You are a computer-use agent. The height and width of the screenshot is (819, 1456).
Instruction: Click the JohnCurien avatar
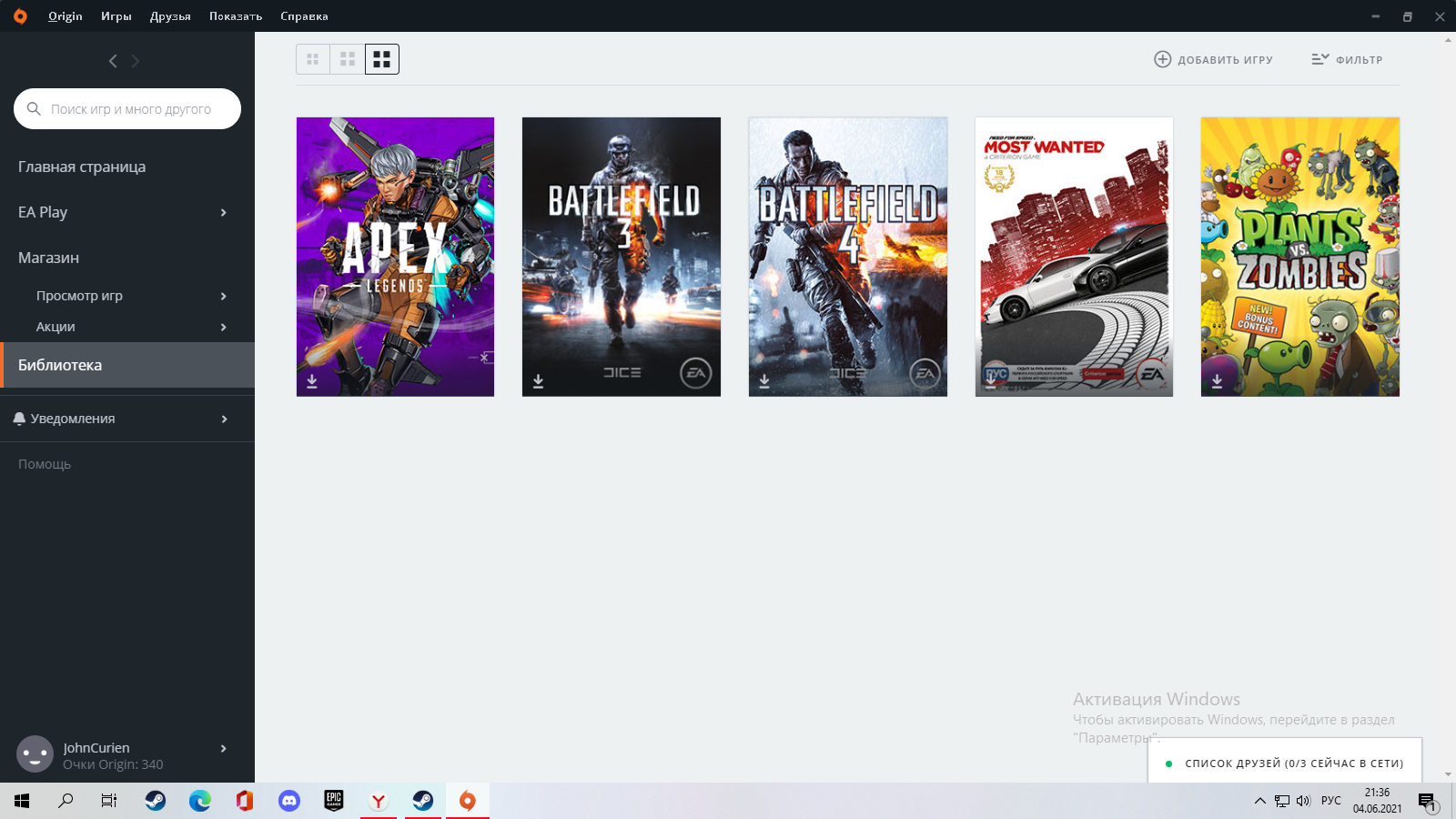(35, 754)
